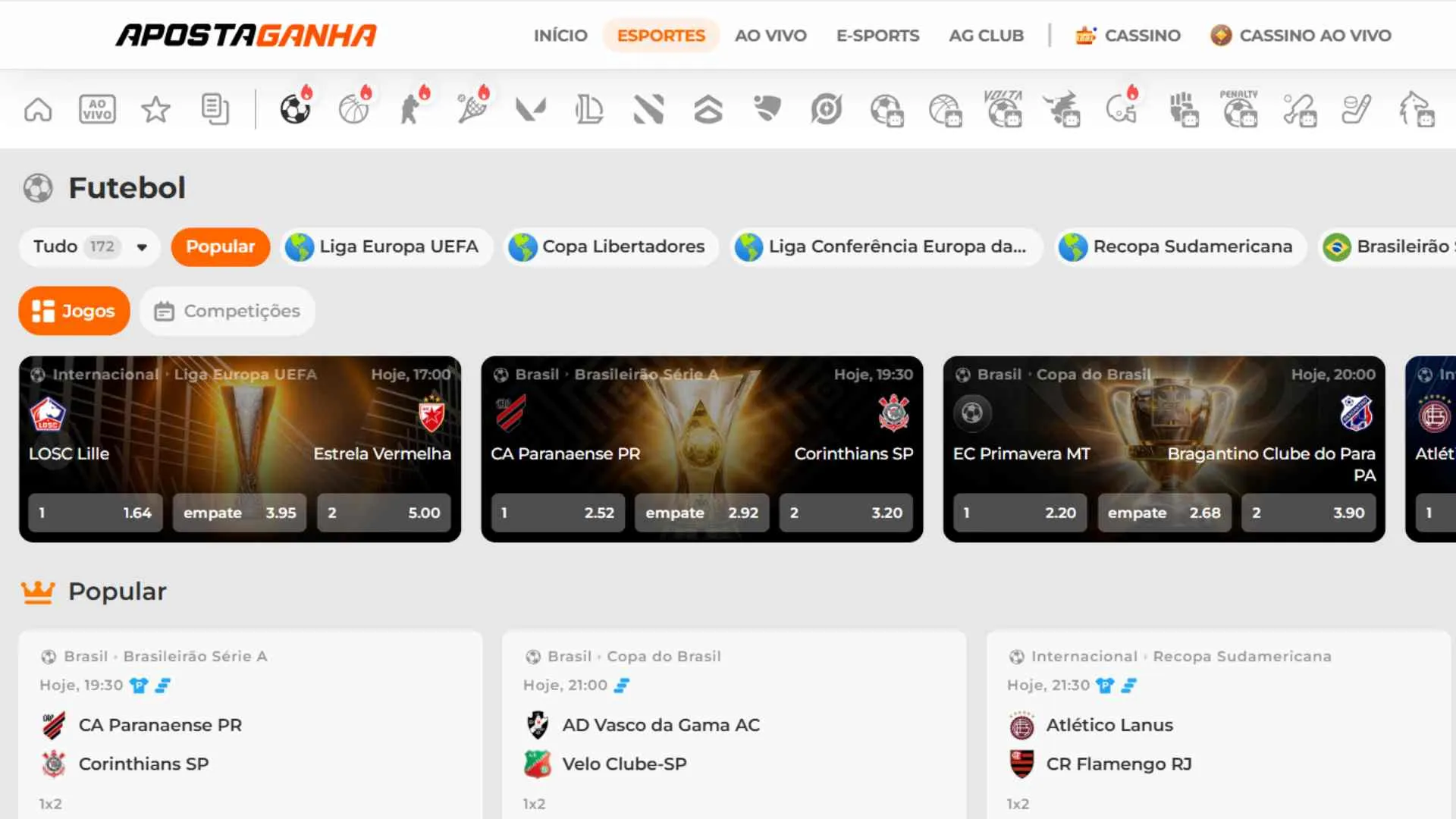Click the AO VIVO sidebar icon
The image size is (1456, 819).
pos(97,108)
